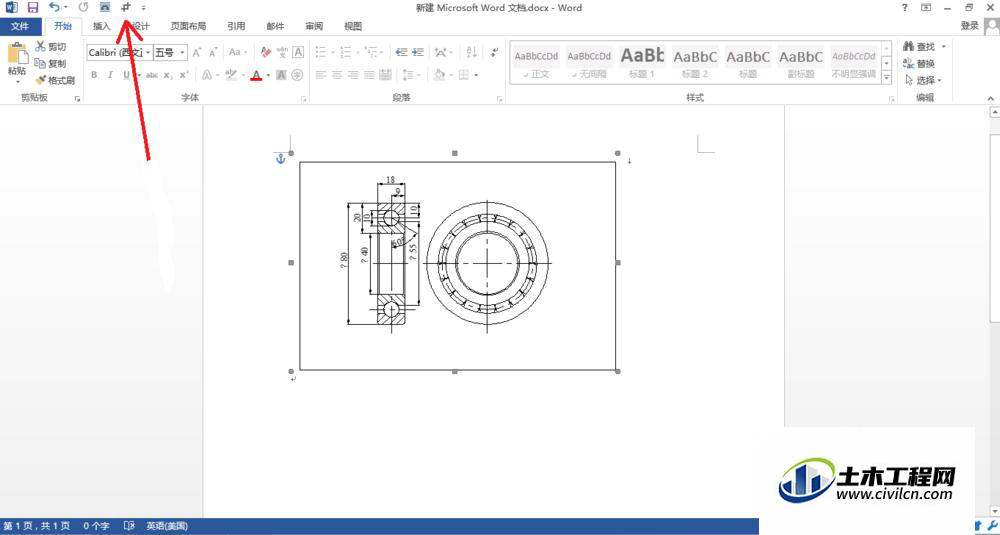1000x535 pixels.
Task: Click the anchor icon beside the image
Action: click(x=280, y=158)
